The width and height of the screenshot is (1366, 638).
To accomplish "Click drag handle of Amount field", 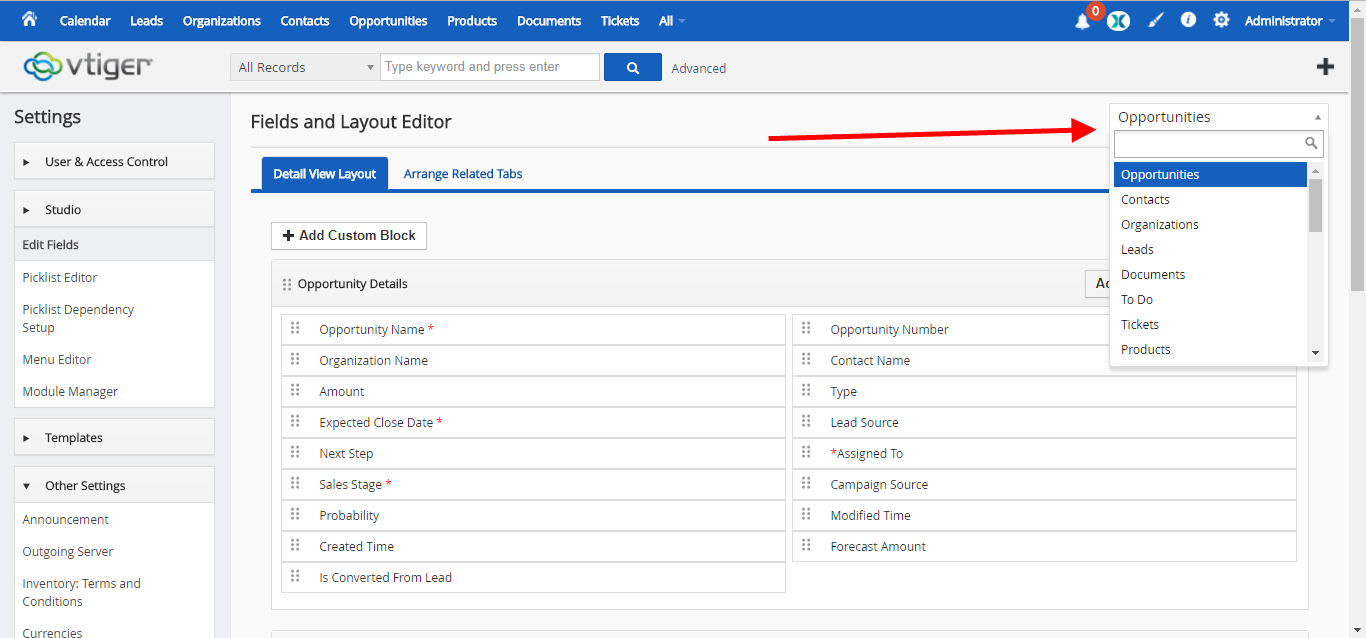I will pos(295,390).
